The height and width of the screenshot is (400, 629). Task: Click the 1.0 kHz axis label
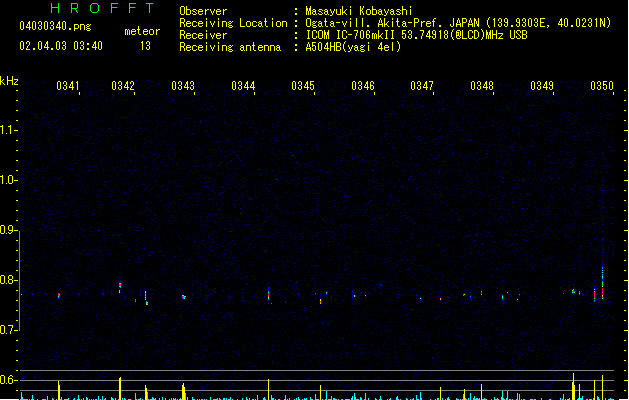coord(8,180)
